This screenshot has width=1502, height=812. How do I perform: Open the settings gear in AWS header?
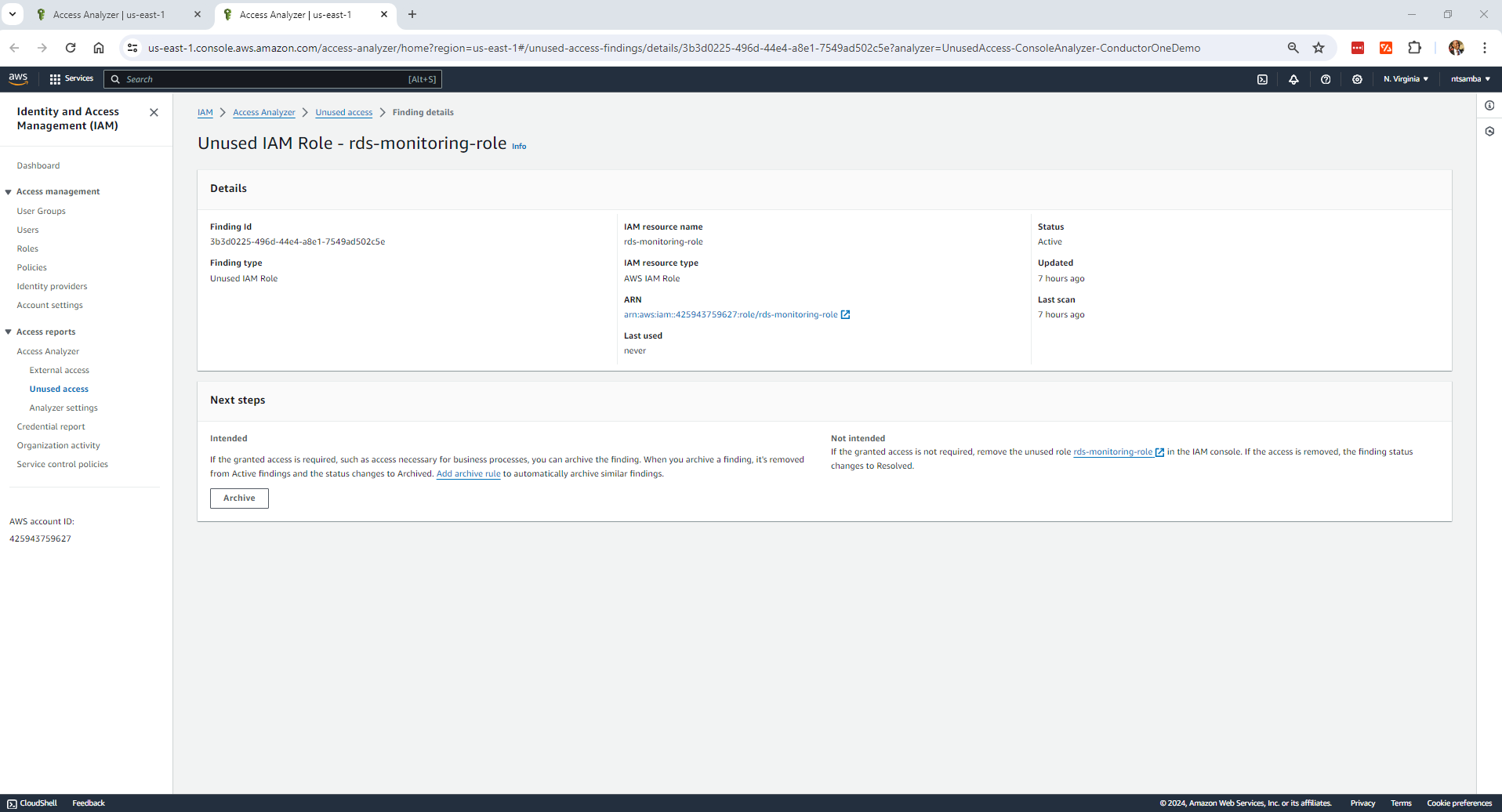(1357, 79)
